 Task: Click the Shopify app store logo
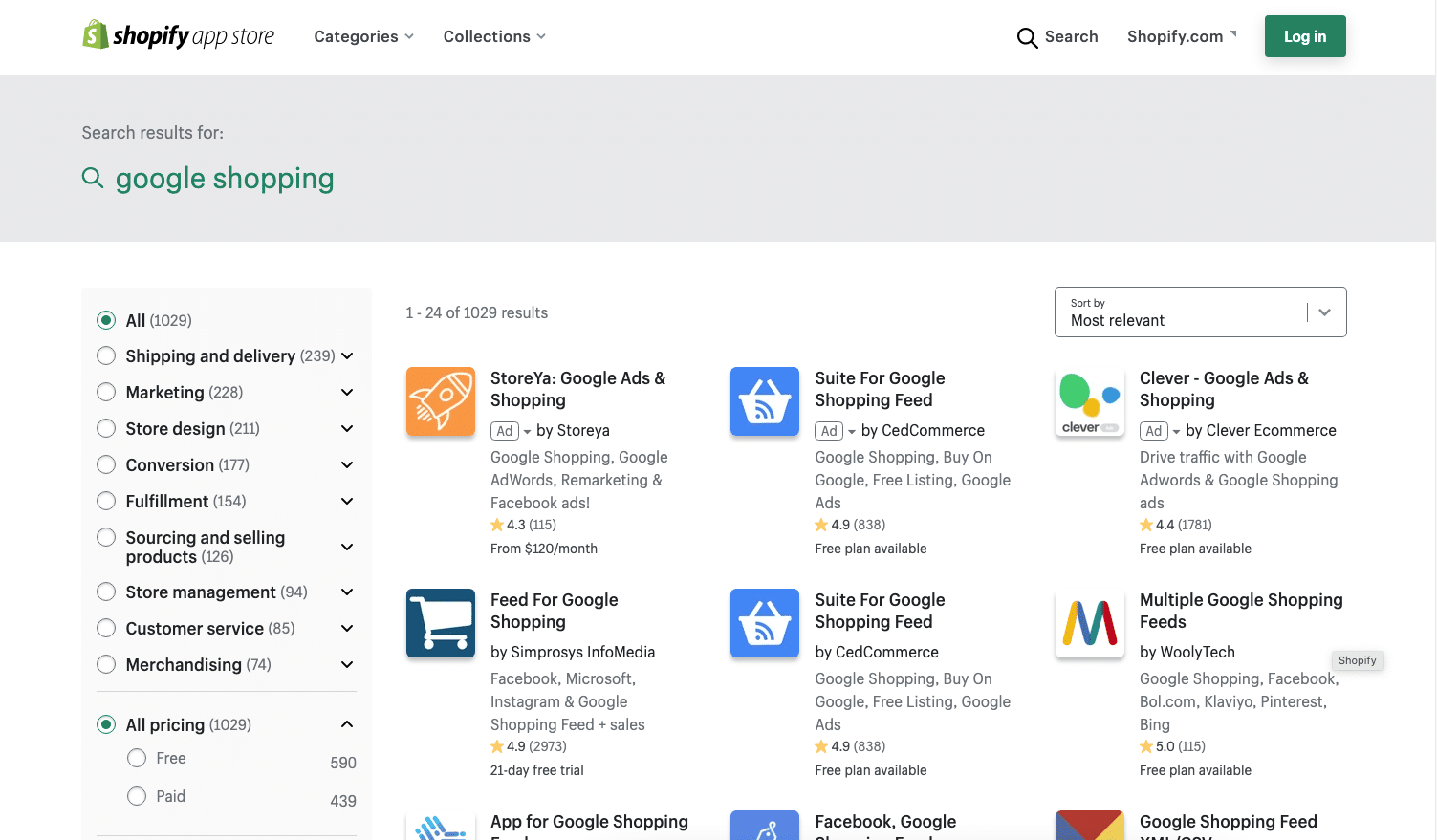click(178, 36)
